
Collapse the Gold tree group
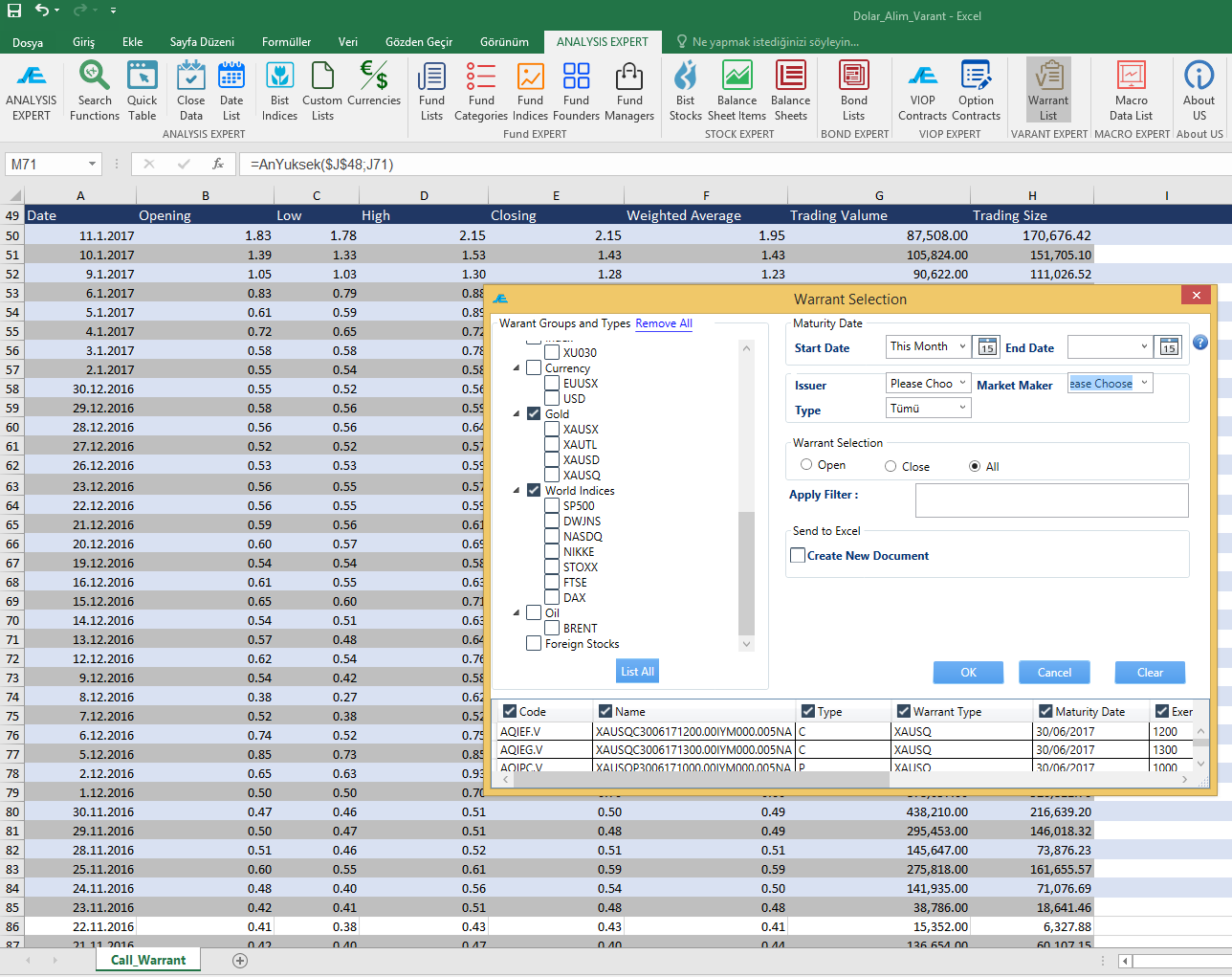point(517,414)
